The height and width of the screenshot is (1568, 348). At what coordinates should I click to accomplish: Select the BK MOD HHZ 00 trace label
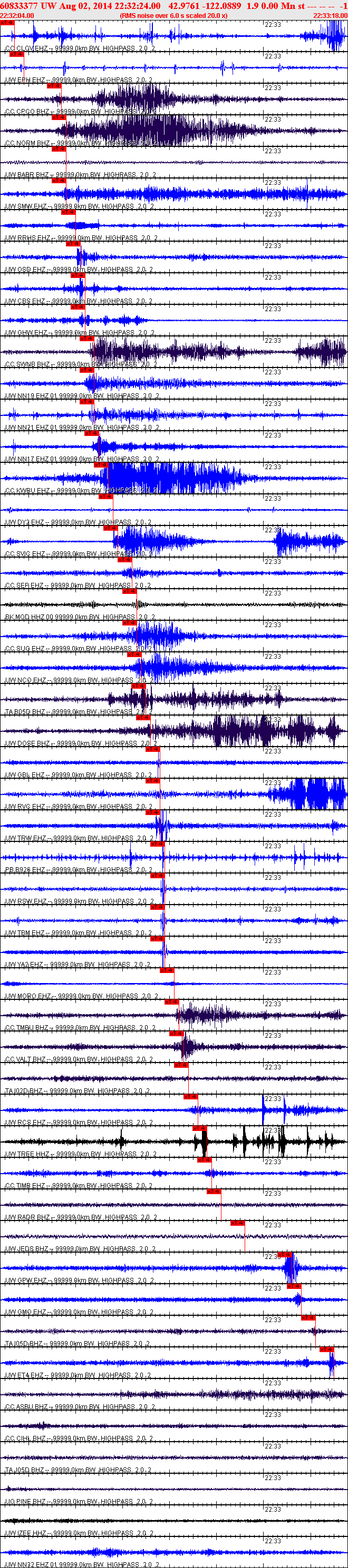tap(80, 618)
